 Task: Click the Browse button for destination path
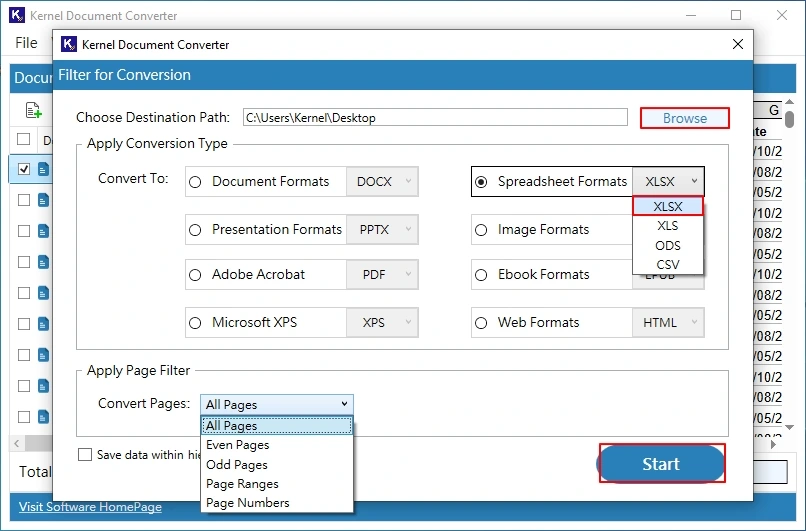coord(684,118)
